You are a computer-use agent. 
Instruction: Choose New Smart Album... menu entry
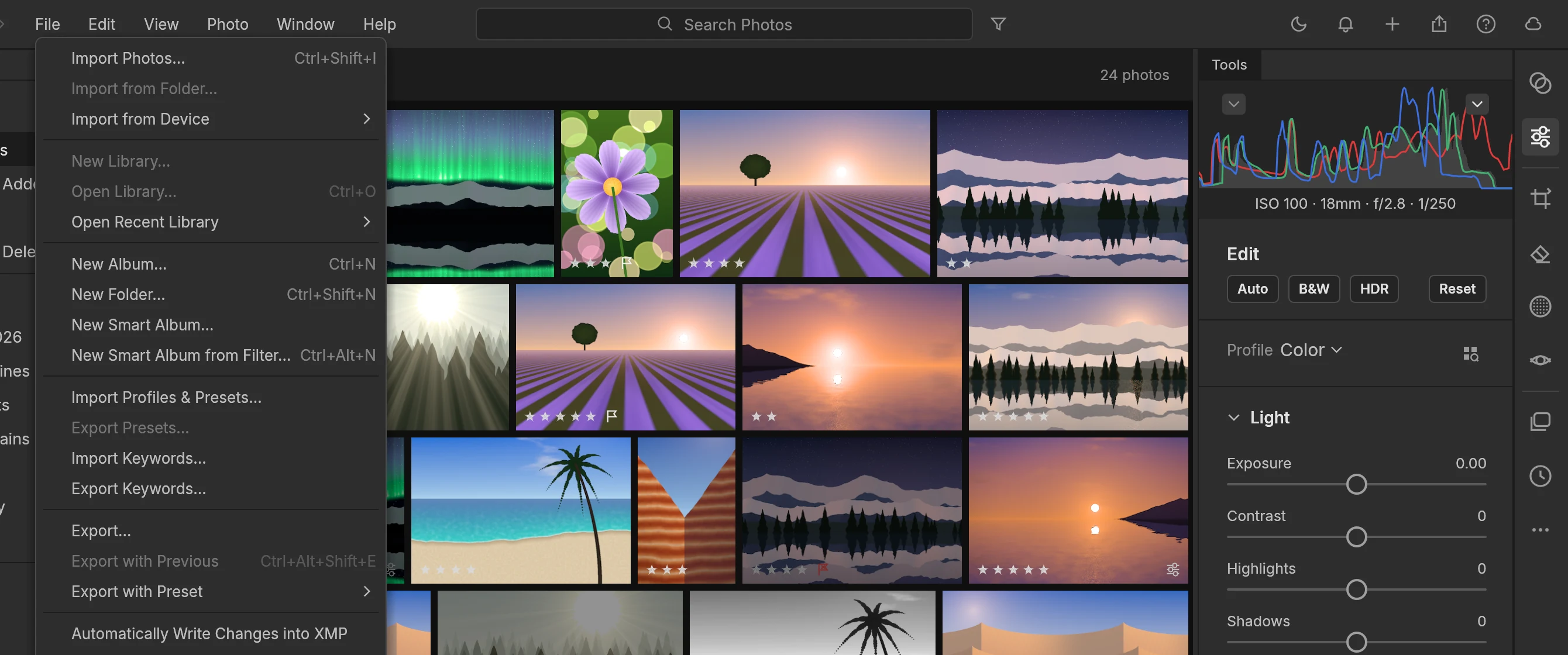(211, 325)
